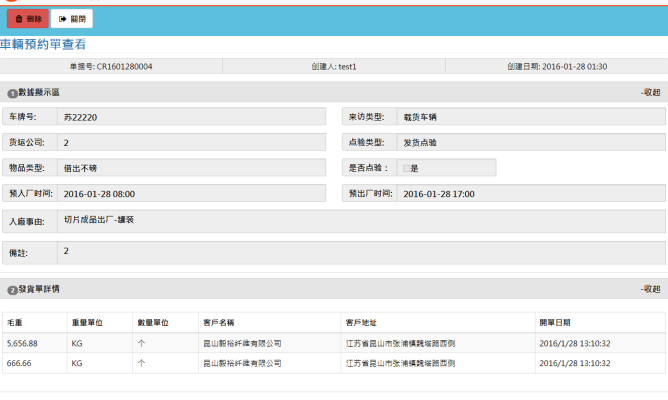Click the red 刪除 delete button
The width and height of the screenshot is (668, 400).
(x=27, y=18)
